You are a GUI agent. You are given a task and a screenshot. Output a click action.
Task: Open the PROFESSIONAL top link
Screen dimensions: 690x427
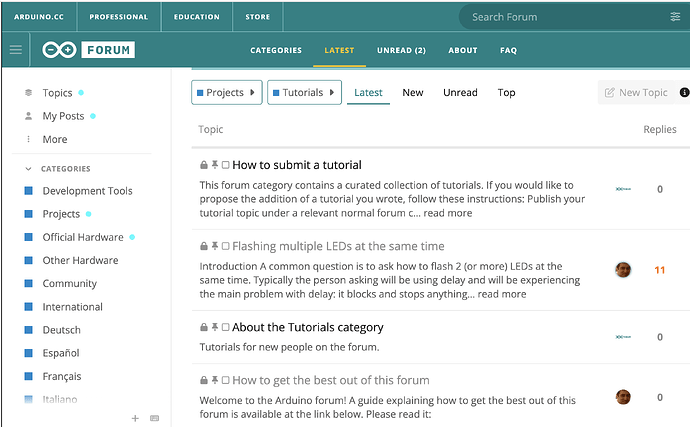tap(119, 17)
